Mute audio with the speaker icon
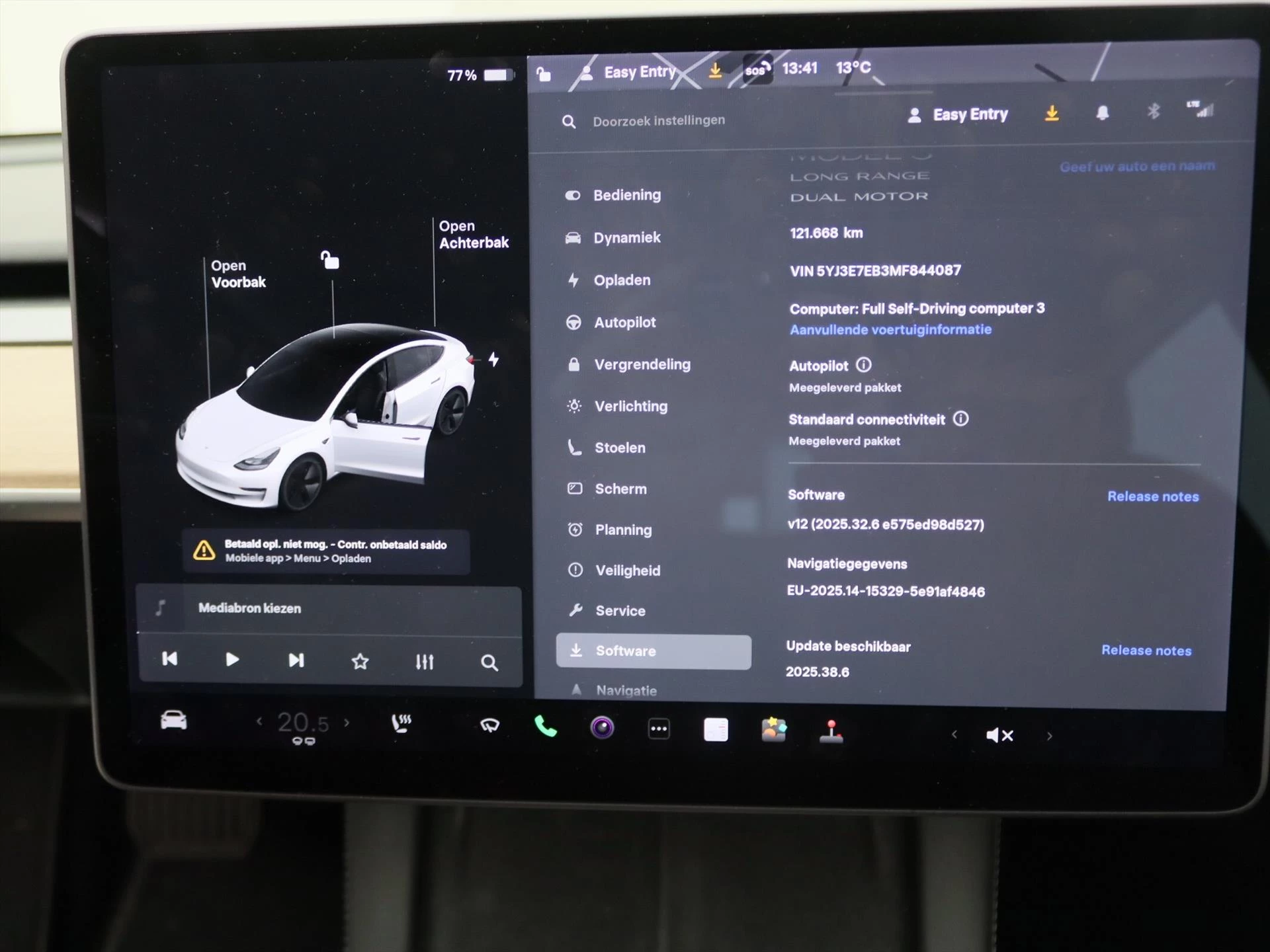 999,734
